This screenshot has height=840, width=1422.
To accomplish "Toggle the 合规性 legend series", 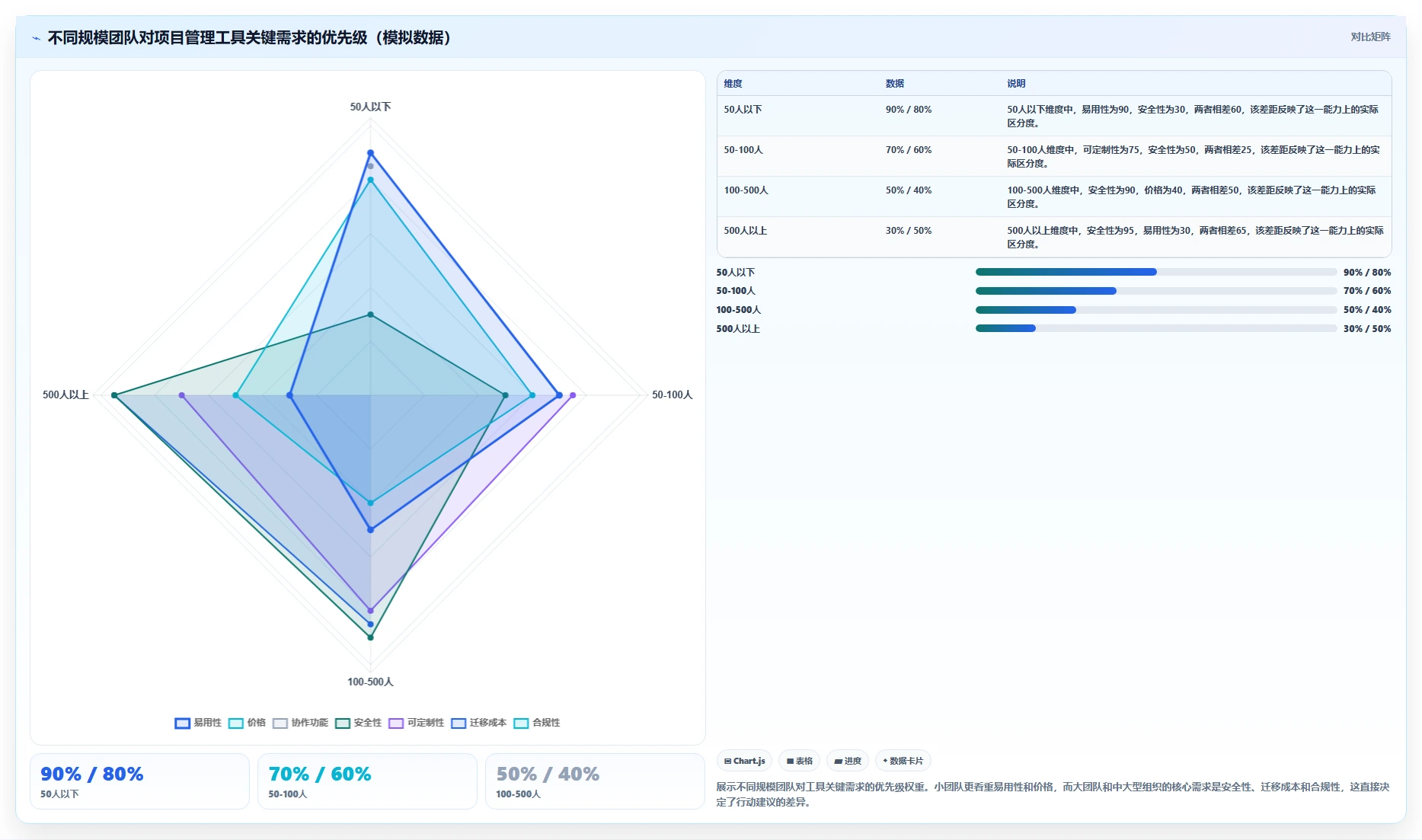I will pos(537,723).
